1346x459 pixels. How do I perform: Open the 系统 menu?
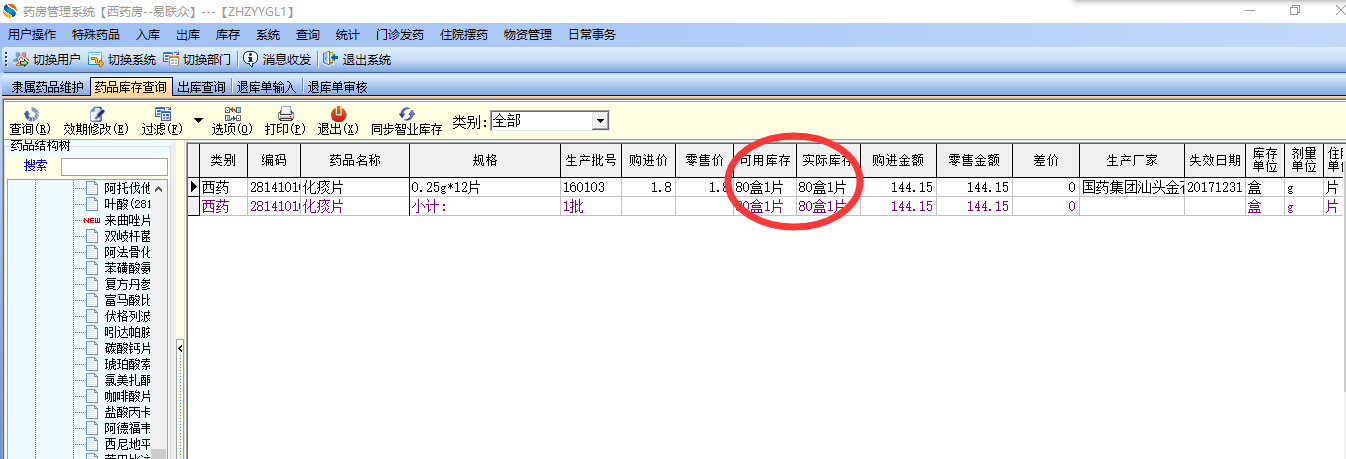coord(268,34)
